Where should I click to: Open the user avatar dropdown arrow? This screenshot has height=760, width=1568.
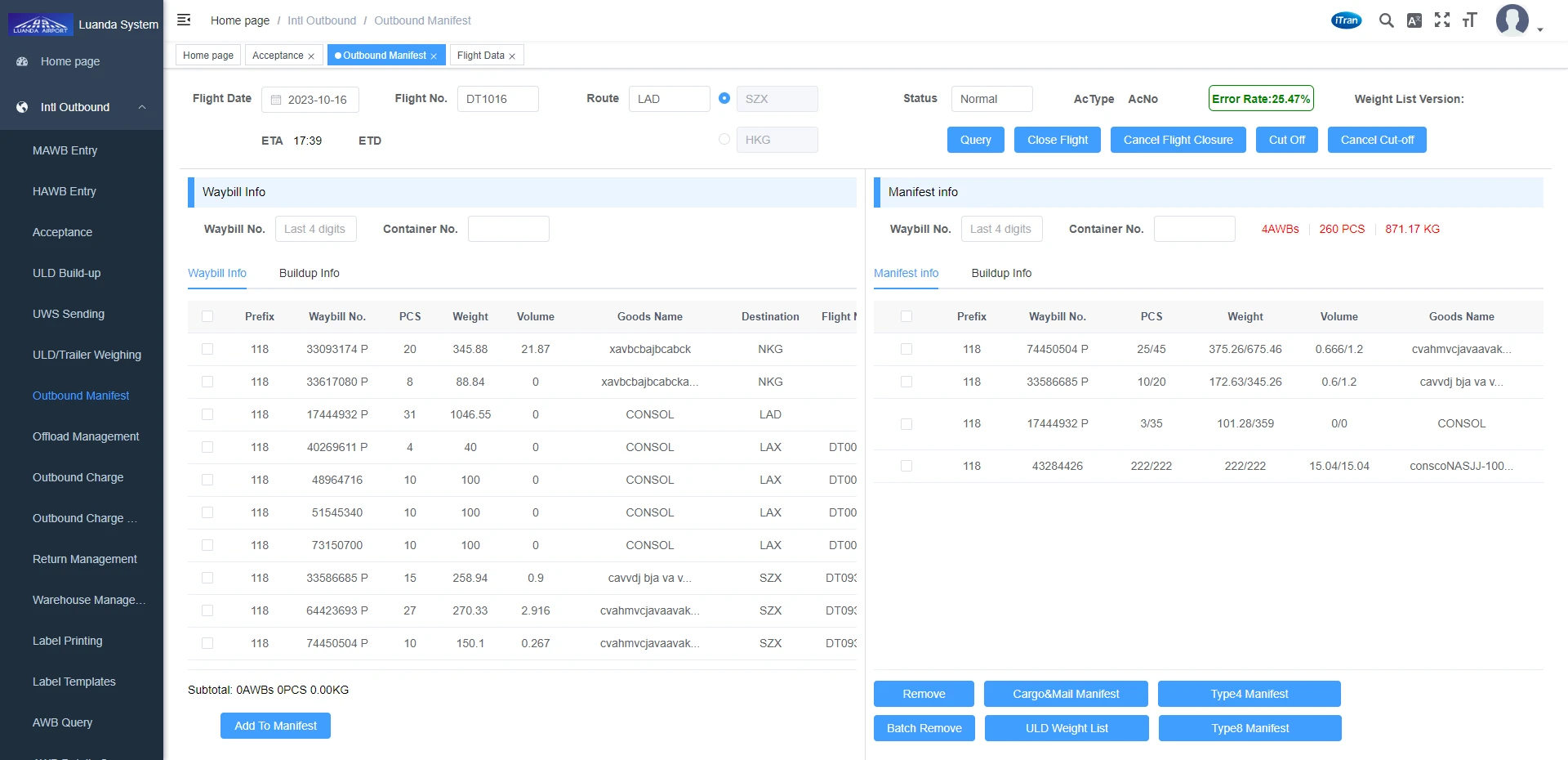[x=1540, y=29]
